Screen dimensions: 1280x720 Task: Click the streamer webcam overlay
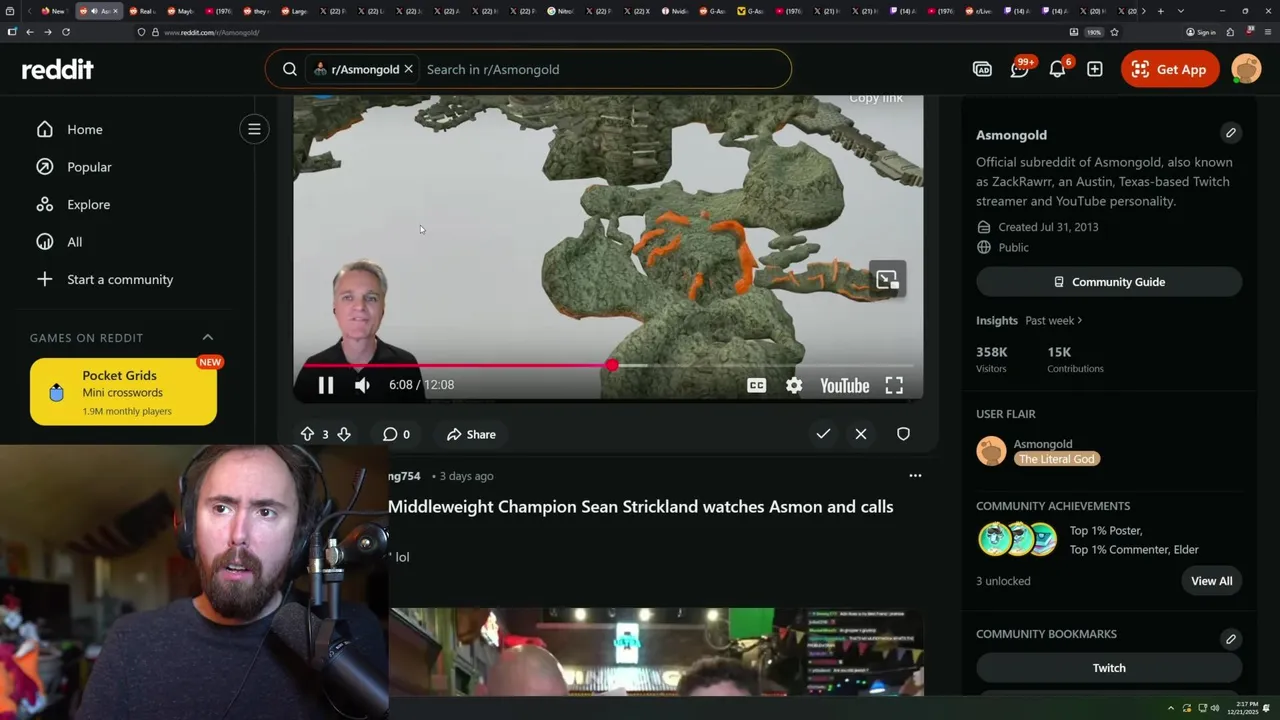tap(194, 582)
